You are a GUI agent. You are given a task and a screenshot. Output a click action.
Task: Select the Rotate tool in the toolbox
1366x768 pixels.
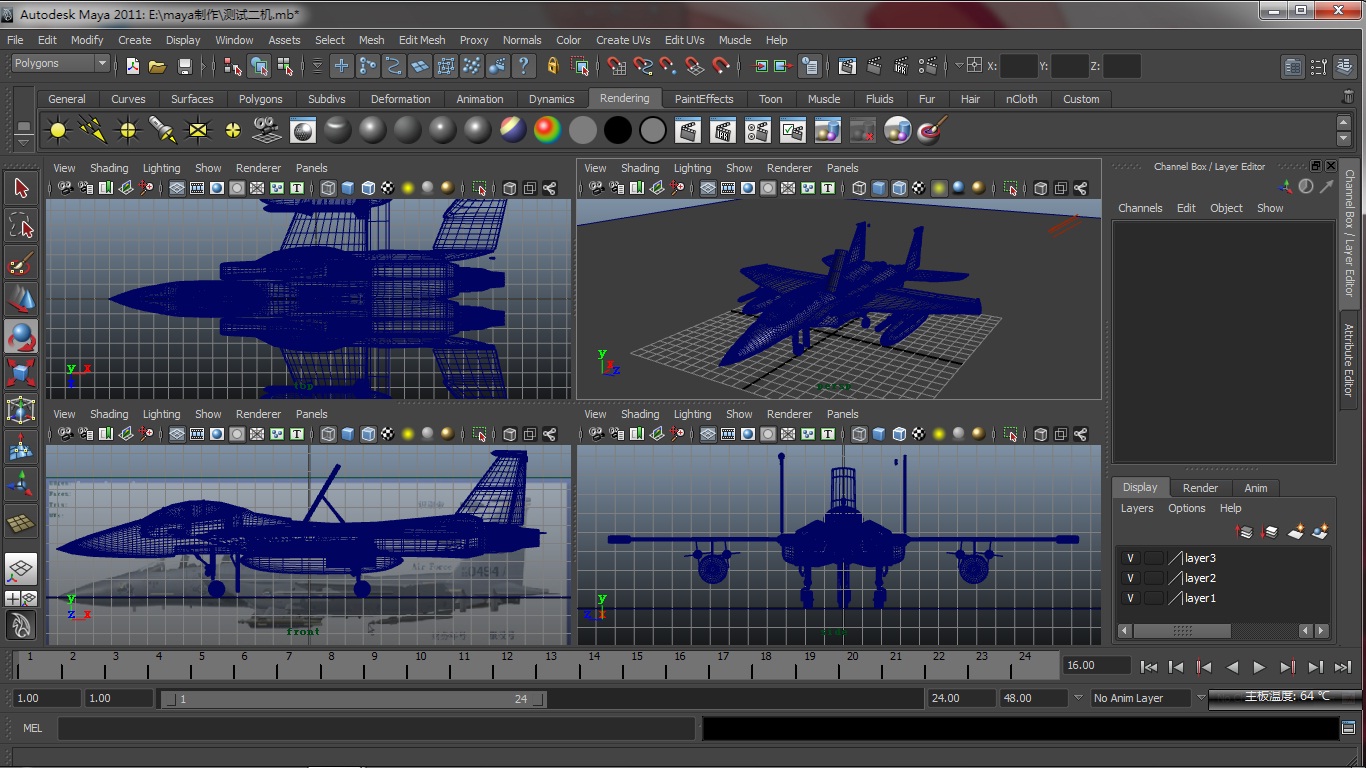21,336
